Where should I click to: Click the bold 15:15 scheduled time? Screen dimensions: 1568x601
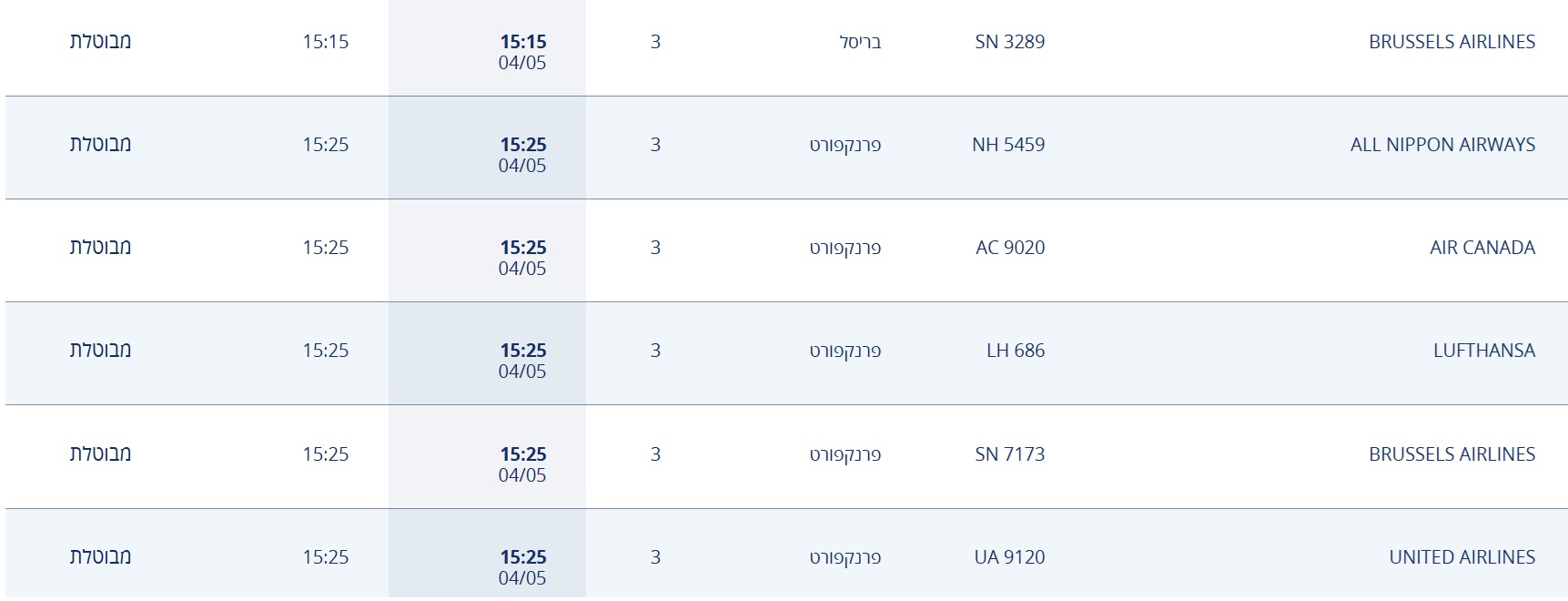tap(523, 42)
